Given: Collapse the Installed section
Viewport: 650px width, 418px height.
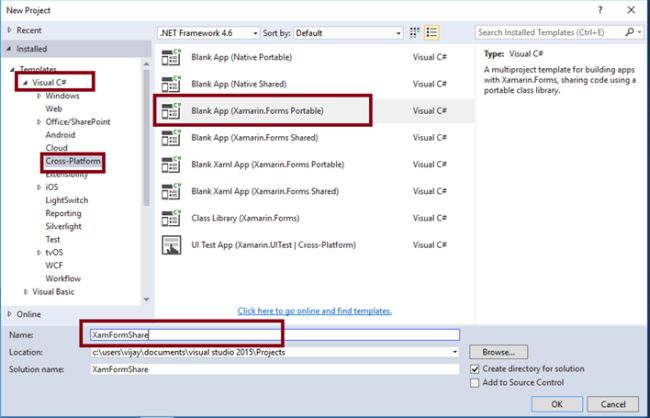Looking at the screenshot, I should (10, 49).
